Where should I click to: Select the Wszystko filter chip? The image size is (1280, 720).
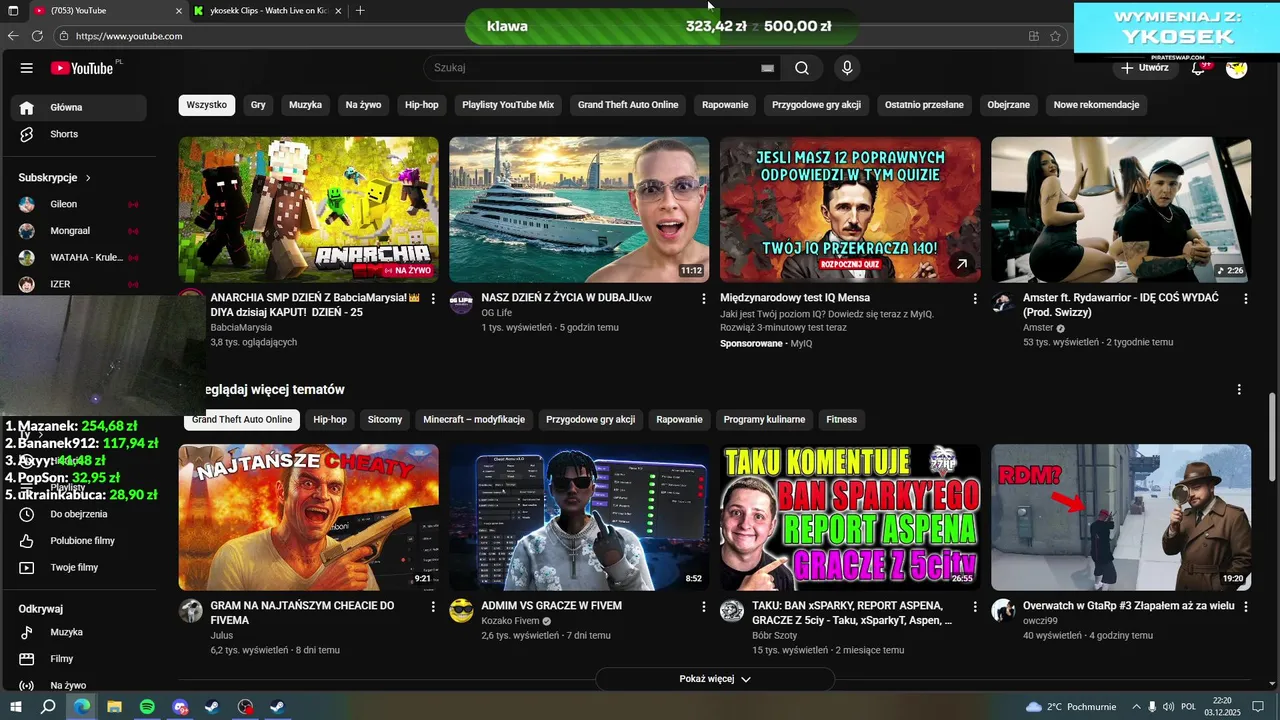207,105
